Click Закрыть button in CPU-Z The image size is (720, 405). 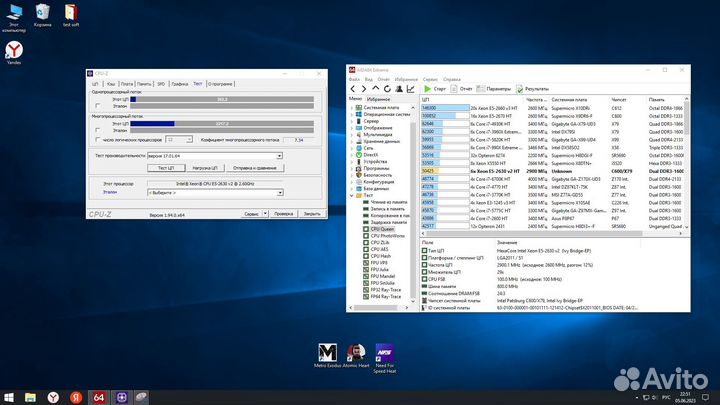(312, 214)
